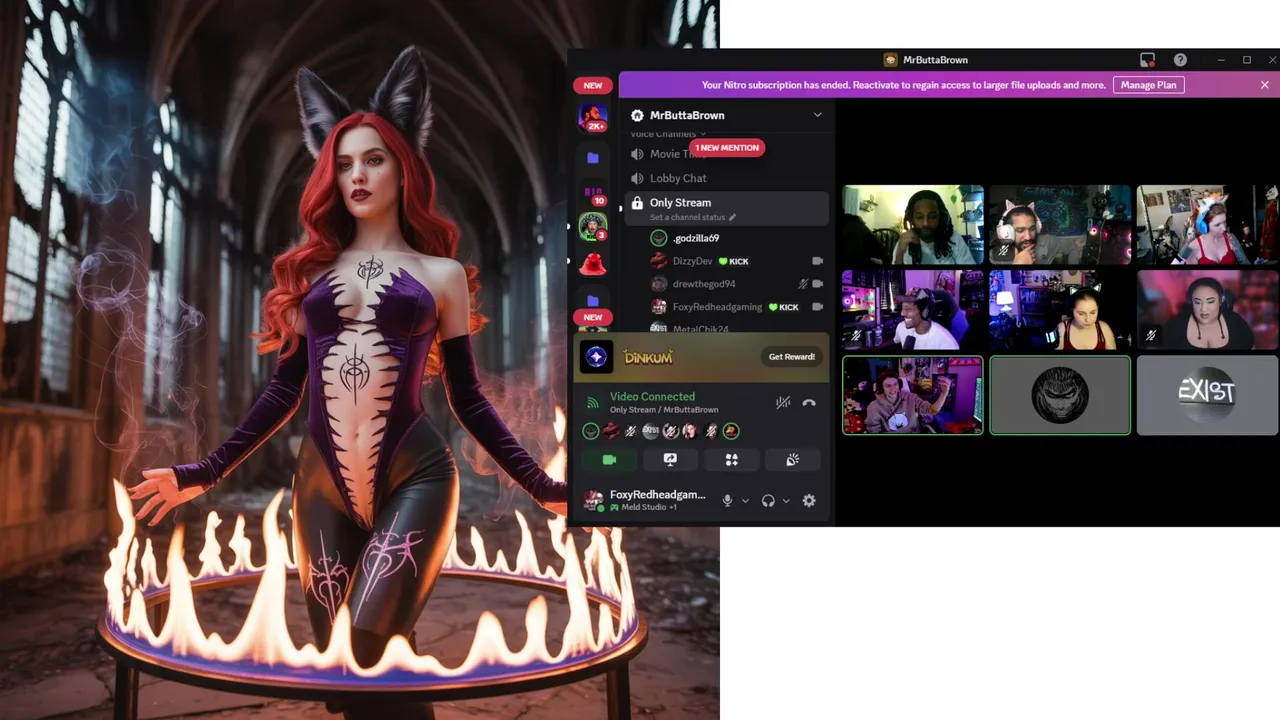Focus the EXIST avatar tile
This screenshot has width=1280, height=720.
tap(1207, 395)
